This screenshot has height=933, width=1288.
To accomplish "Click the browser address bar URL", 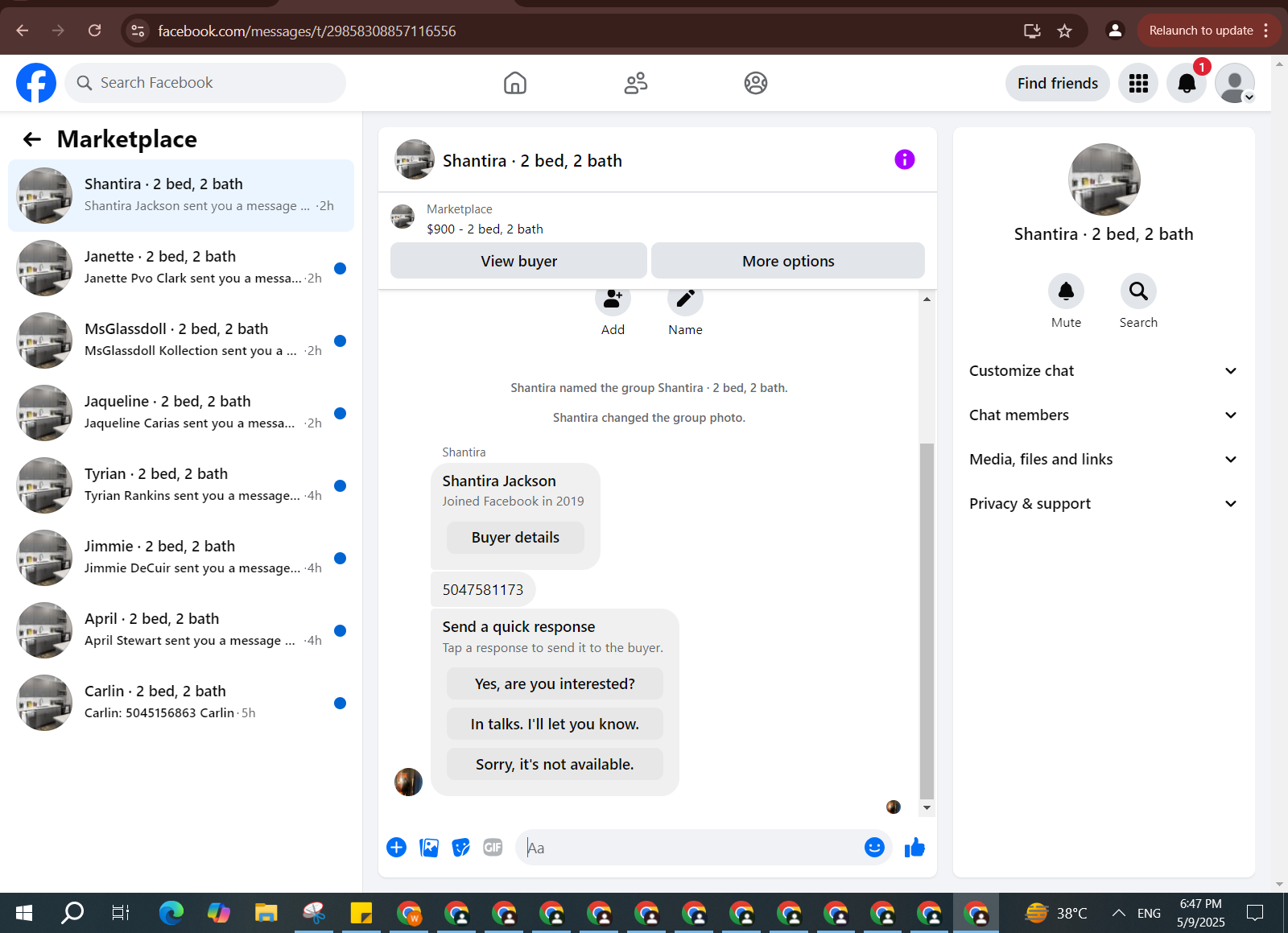I will (307, 31).
